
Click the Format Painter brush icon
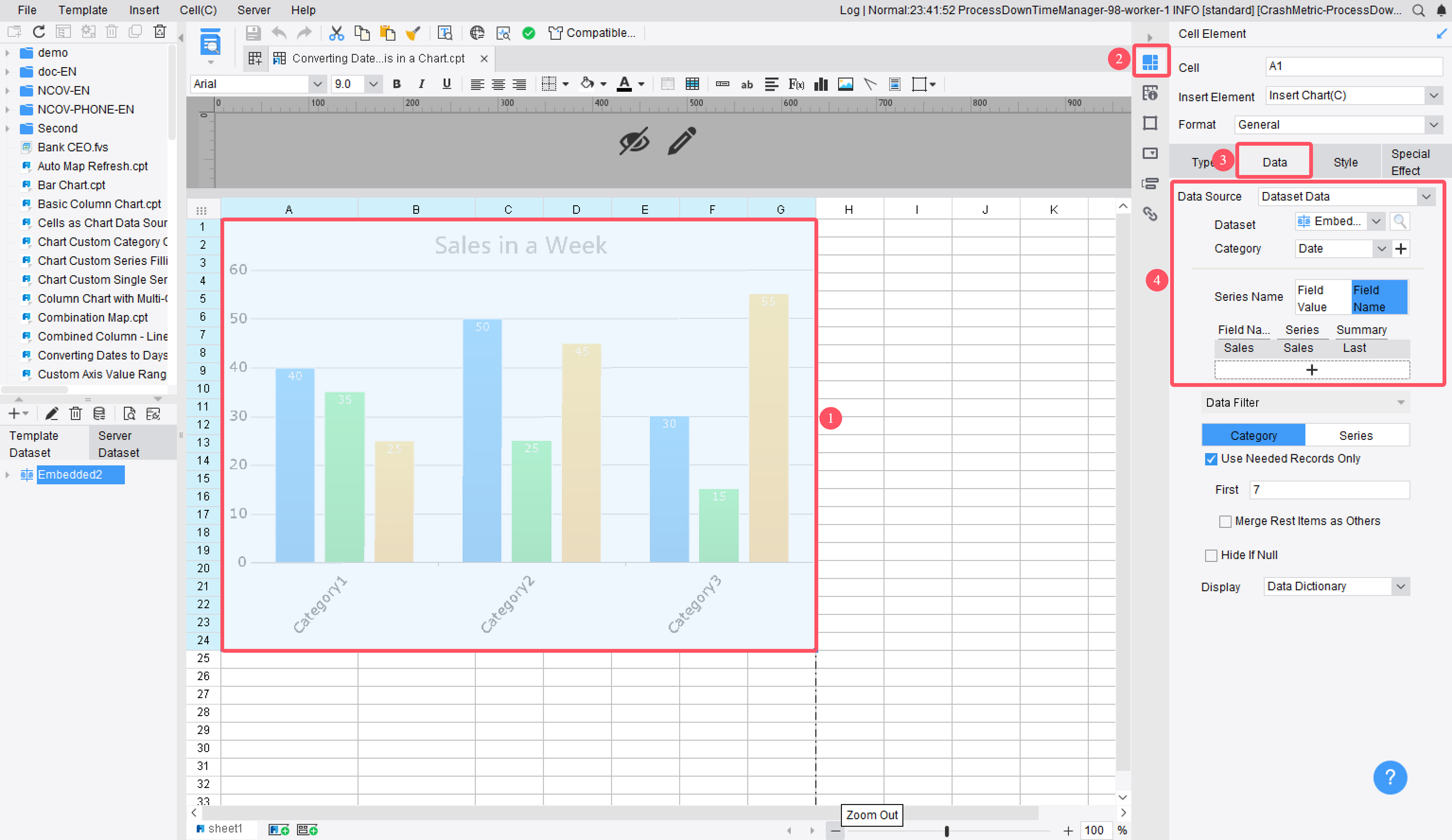413,33
